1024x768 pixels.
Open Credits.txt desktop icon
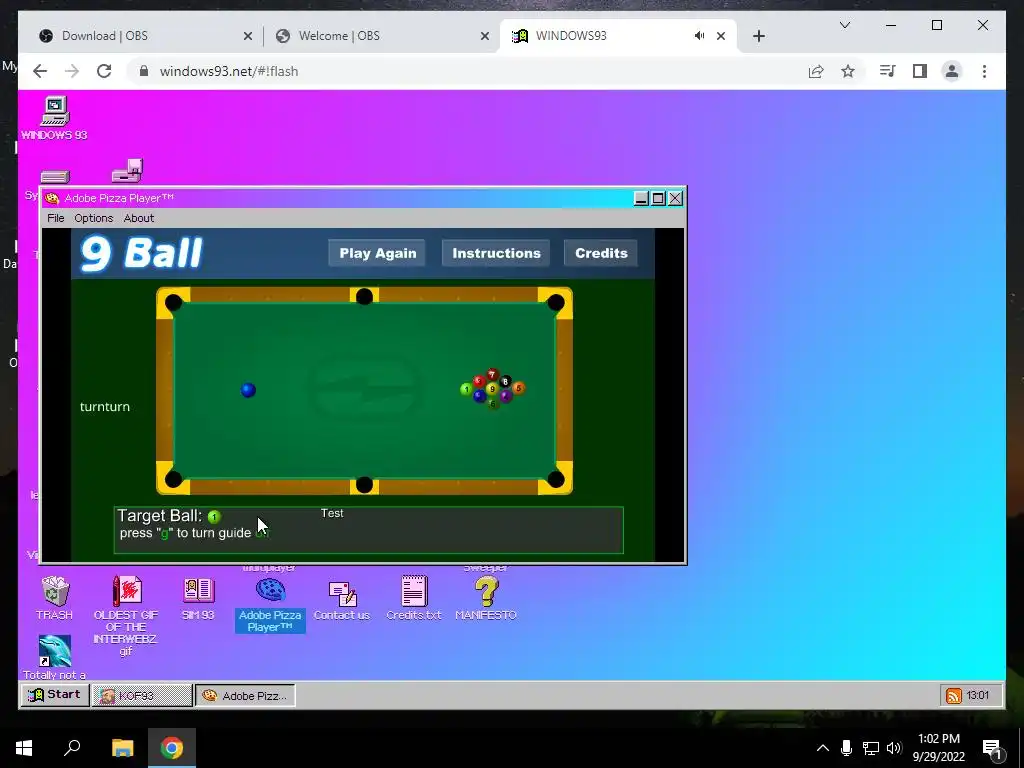(413, 598)
